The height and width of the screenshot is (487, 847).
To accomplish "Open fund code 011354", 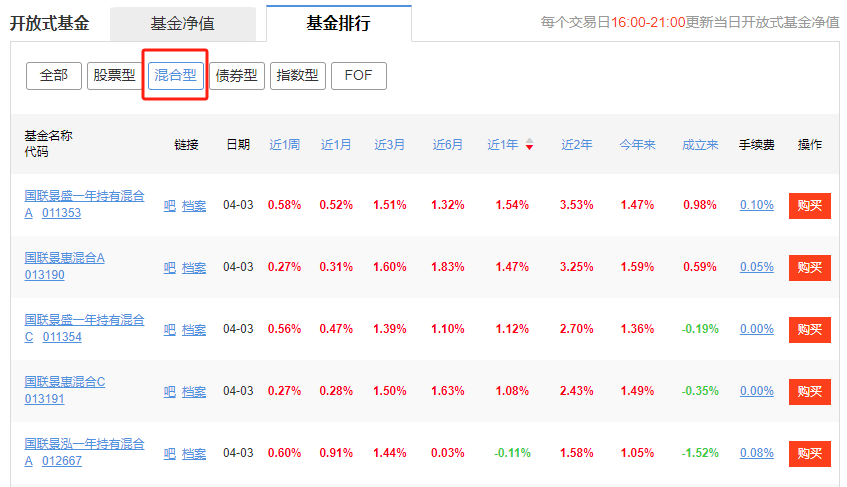I will tap(62, 337).
